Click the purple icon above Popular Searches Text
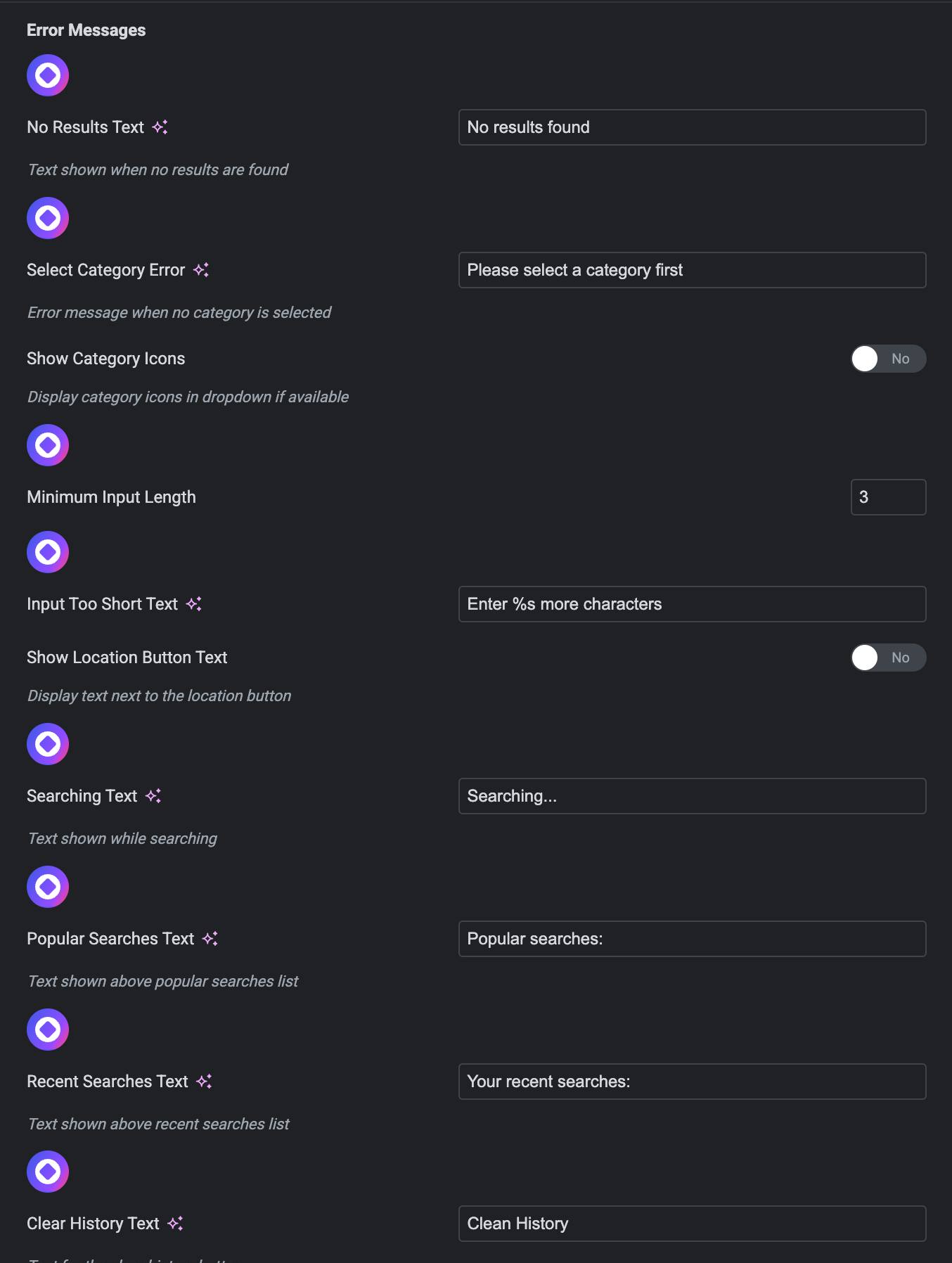 [48, 887]
